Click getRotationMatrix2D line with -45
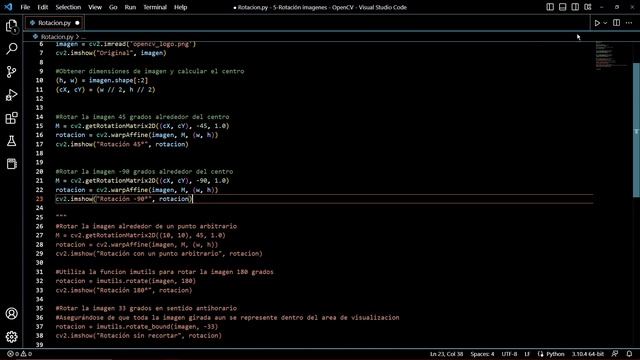The width and height of the screenshot is (640, 360). coord(142,126)
